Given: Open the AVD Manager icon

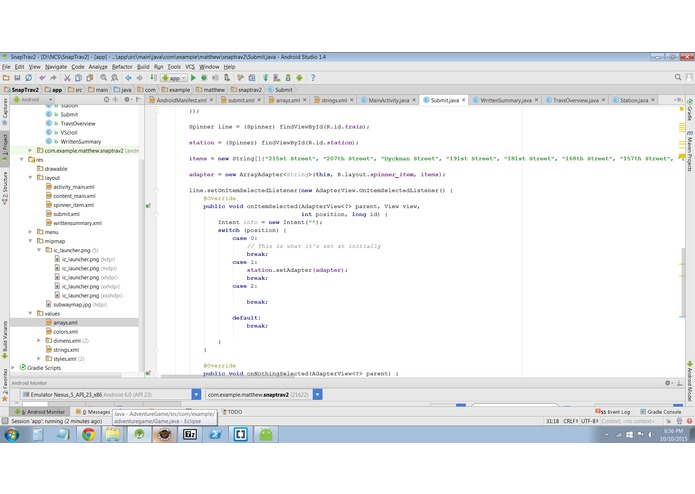Looking at the screenshot, I should (277, 78).
